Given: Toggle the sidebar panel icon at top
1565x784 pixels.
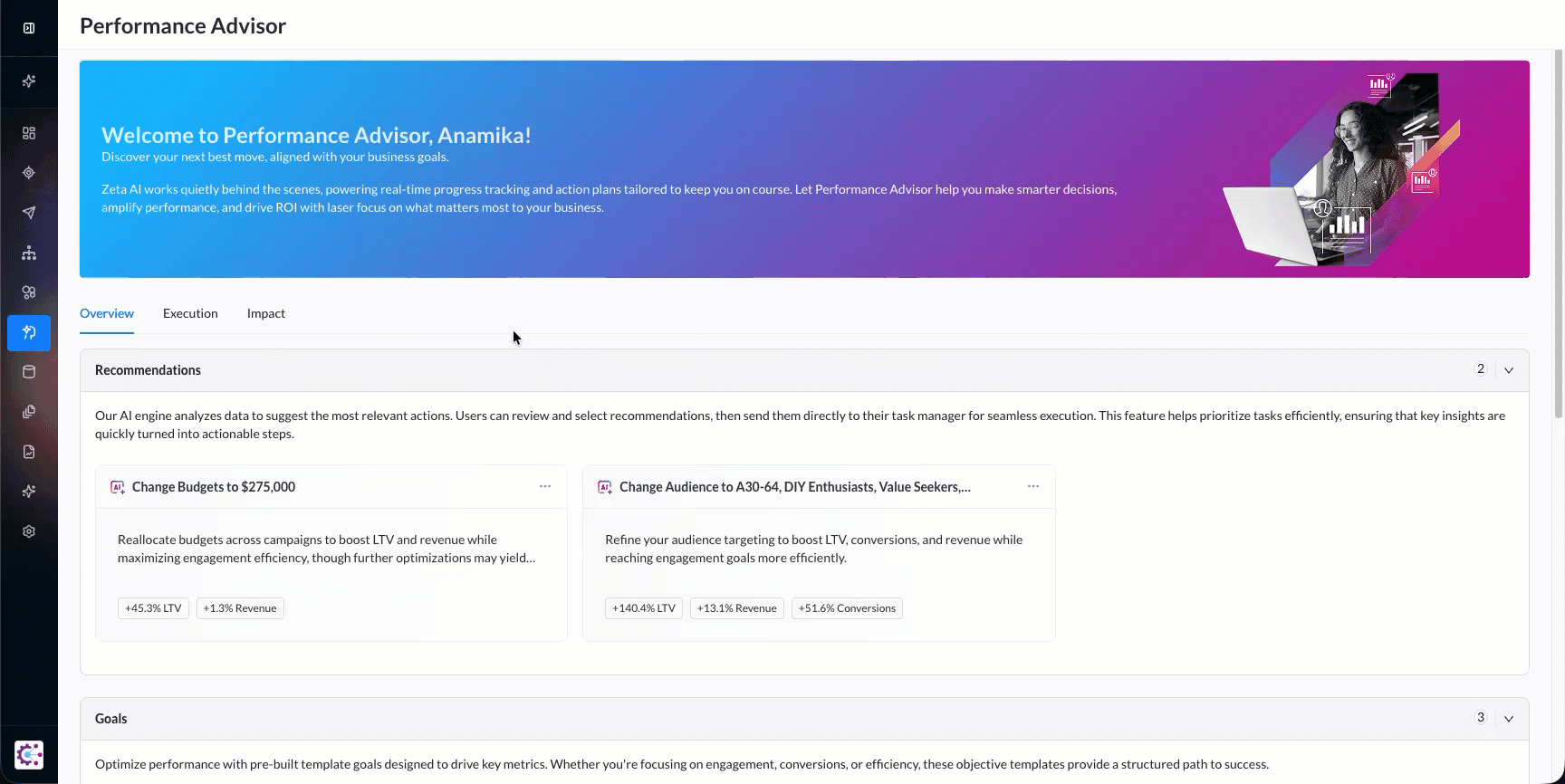Looking at the screenshot, I should [x=29, y=28].
